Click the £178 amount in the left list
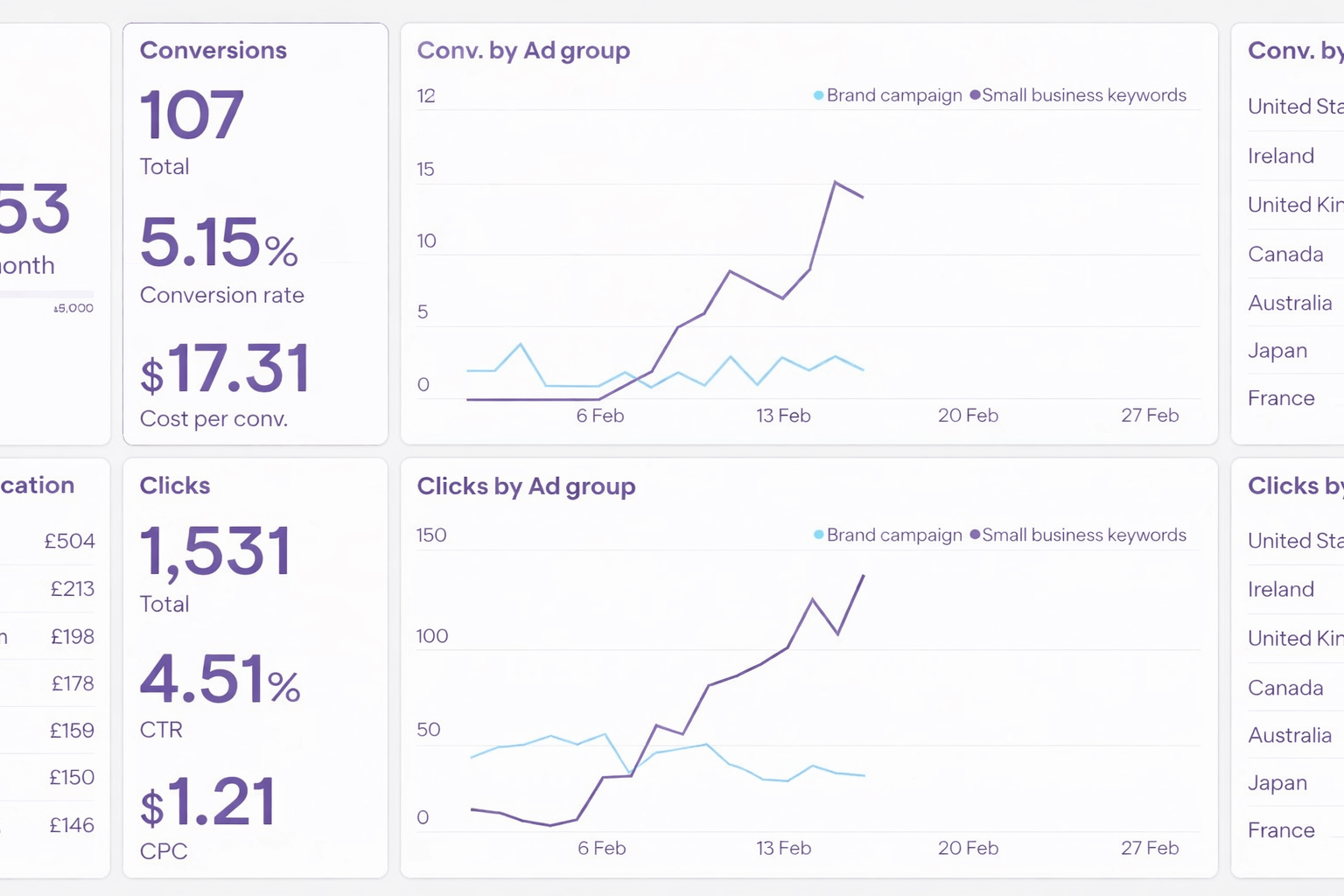Screen dimensions: 1344x896 click(x=73, y=683)
